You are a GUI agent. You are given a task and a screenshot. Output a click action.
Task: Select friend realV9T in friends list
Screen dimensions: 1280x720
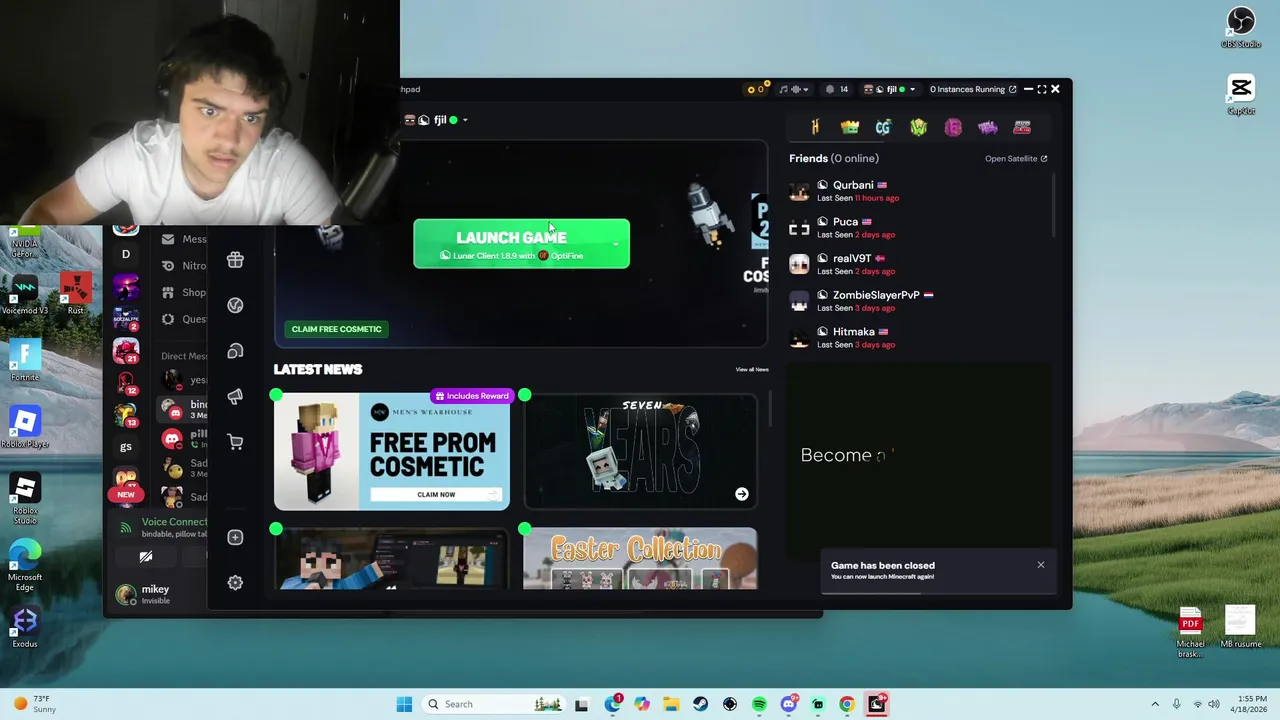[920, 264]
